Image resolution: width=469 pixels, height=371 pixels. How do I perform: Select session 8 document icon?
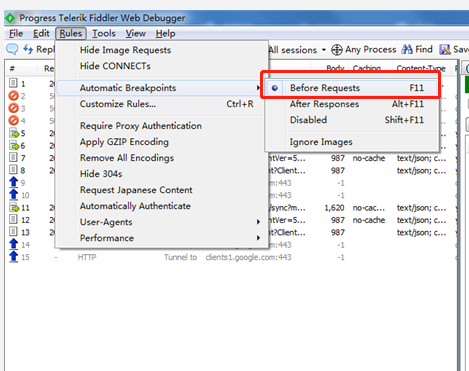point(13,170)
